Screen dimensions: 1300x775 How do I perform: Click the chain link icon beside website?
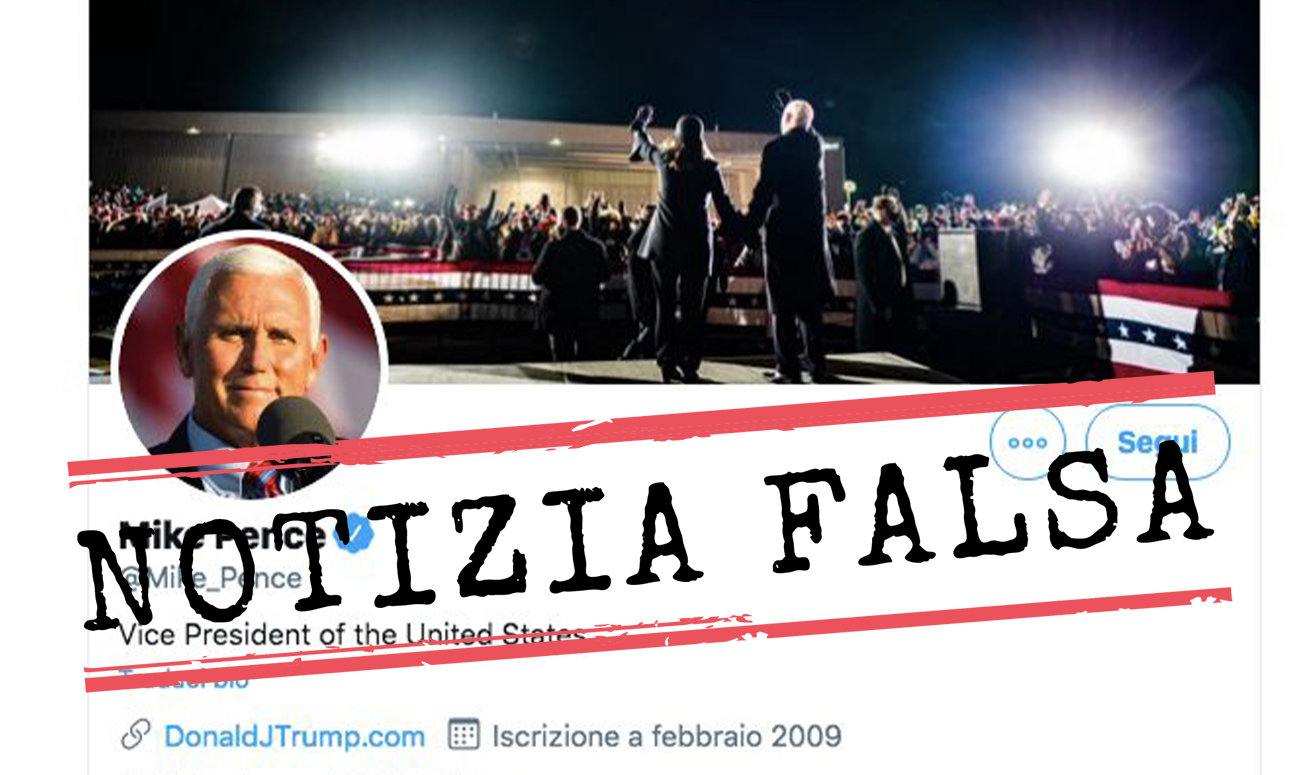[x=135, y=737]
